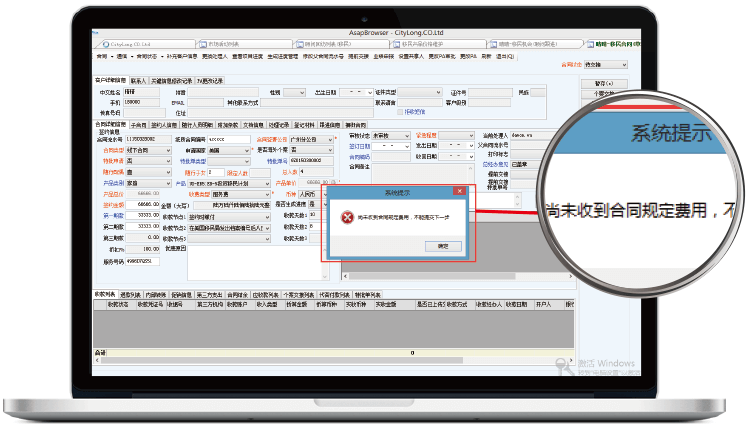Click the 第三方机构 column header
The image size is (750, 425).
pyautogui.click(x=210, y=304)
